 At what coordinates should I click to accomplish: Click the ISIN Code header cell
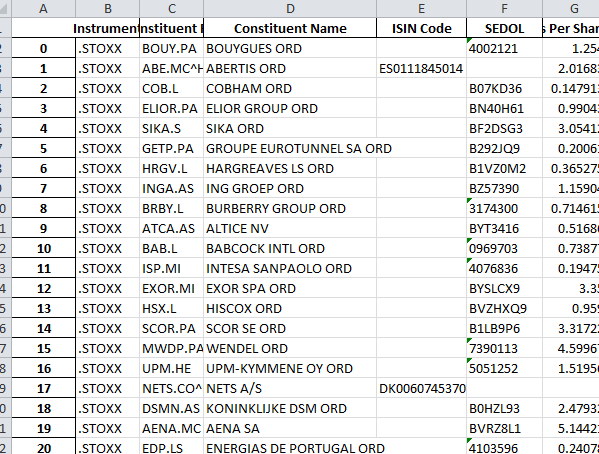tap(421, 28)
